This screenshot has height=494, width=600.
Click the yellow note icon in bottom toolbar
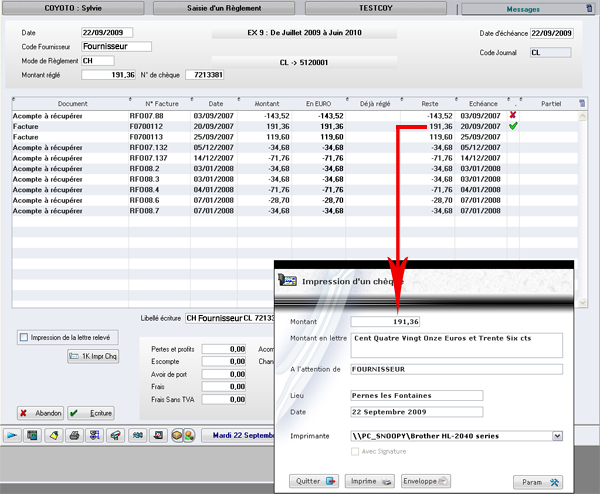[x=54, y=435]
